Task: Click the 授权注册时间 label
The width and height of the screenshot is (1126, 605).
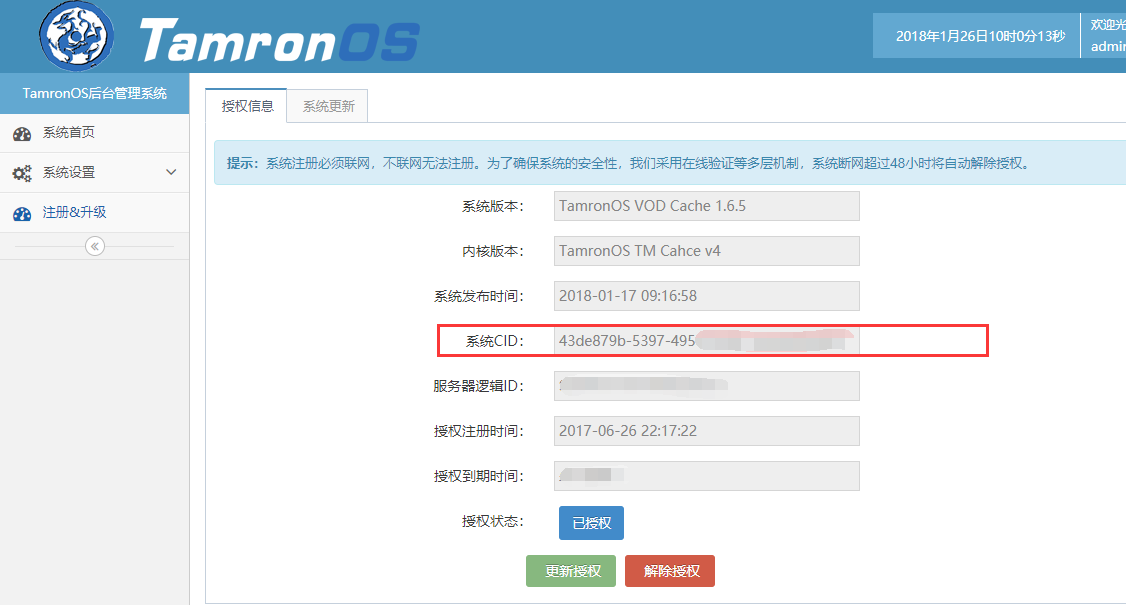Action: click(479, 431)
